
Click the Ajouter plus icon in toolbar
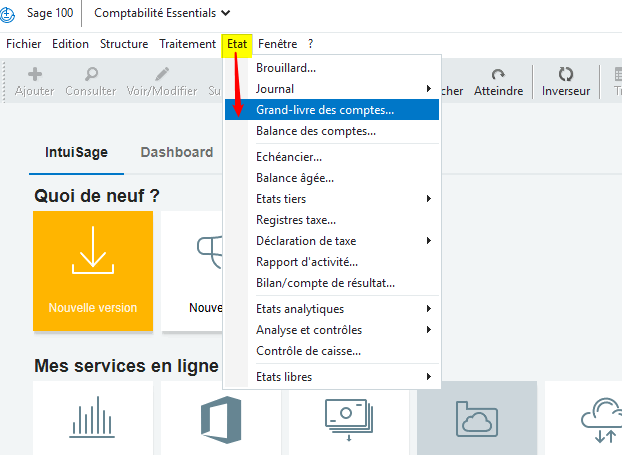[35, 75]
